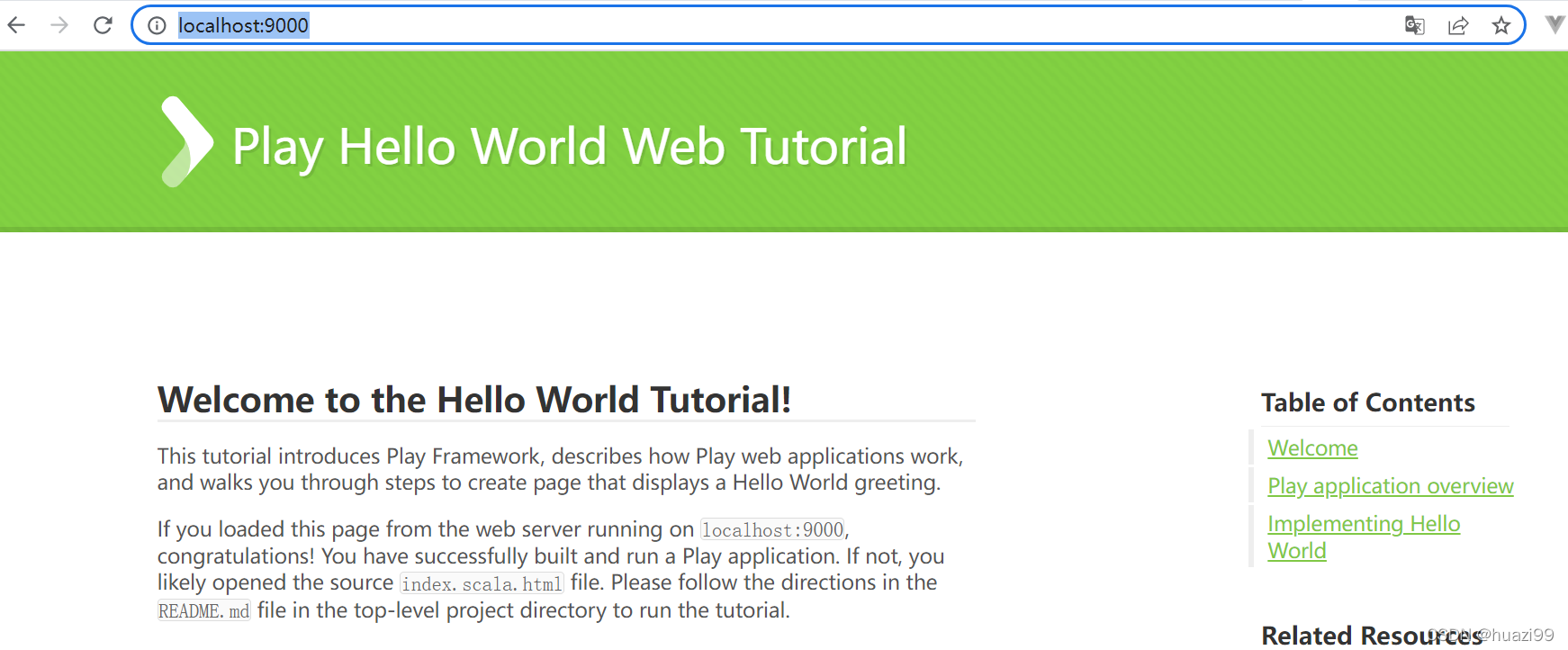Screen dimensions: 1568x650
Task: Click heading Welcome to the Hello World Tutorial!
Action: (474, 400)
